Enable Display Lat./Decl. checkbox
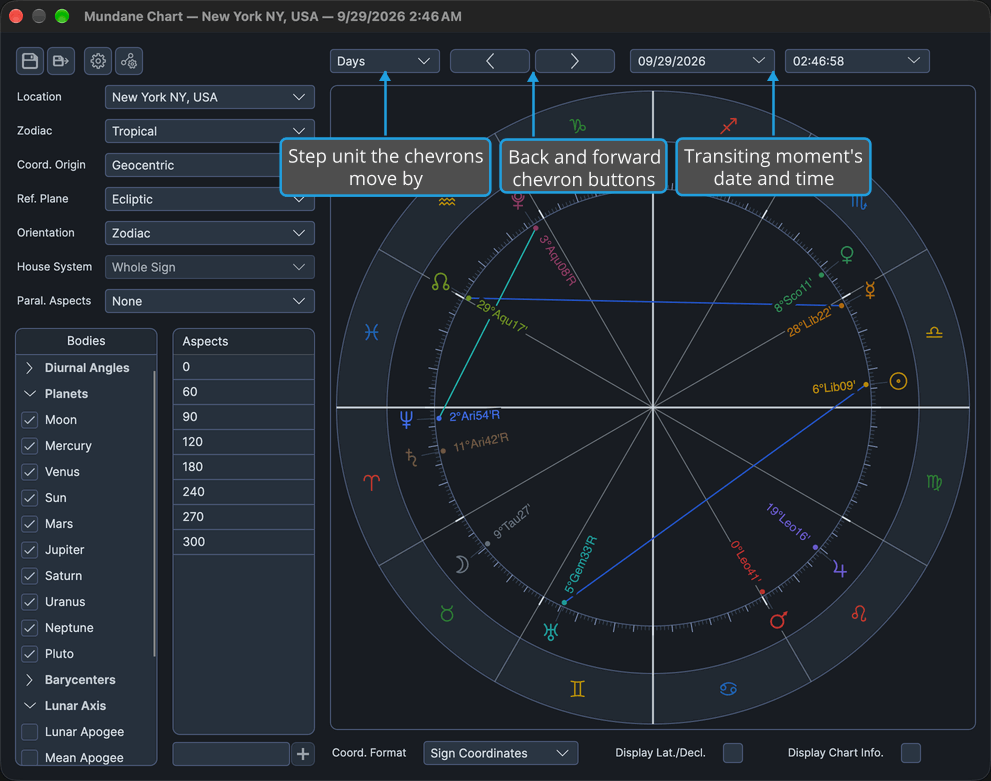Screen dimensions: 991x781 tap(733, 753)
